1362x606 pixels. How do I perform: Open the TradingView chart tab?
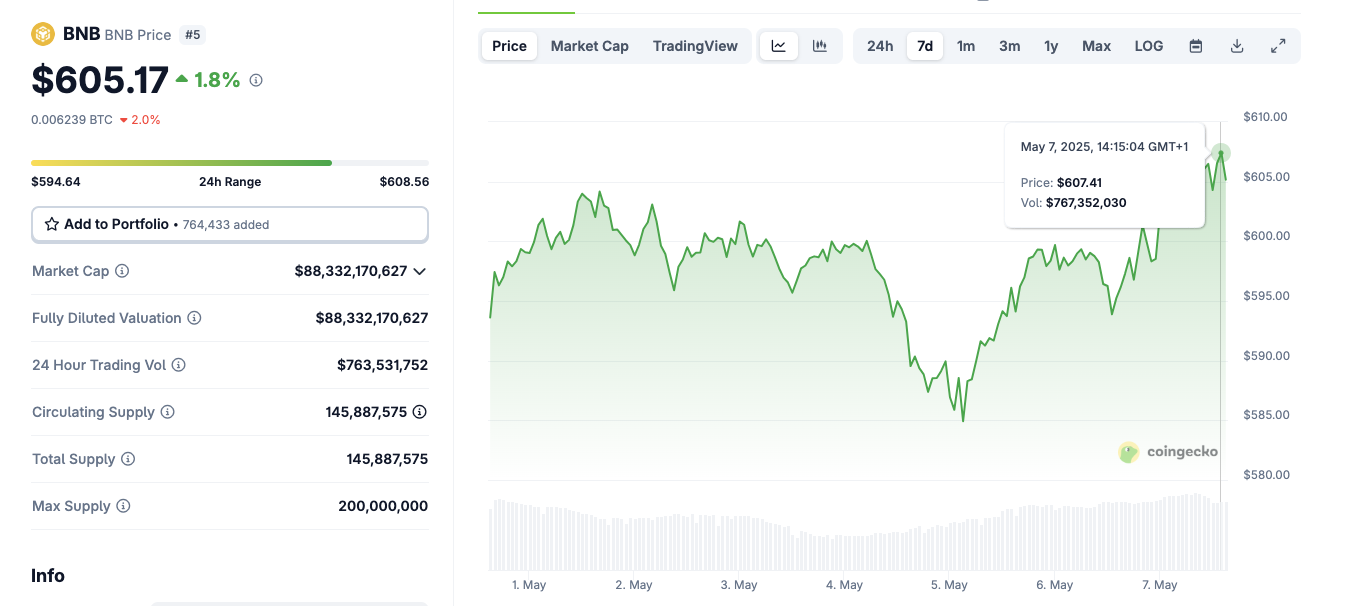pyautogui.click(x=695, y=46)
